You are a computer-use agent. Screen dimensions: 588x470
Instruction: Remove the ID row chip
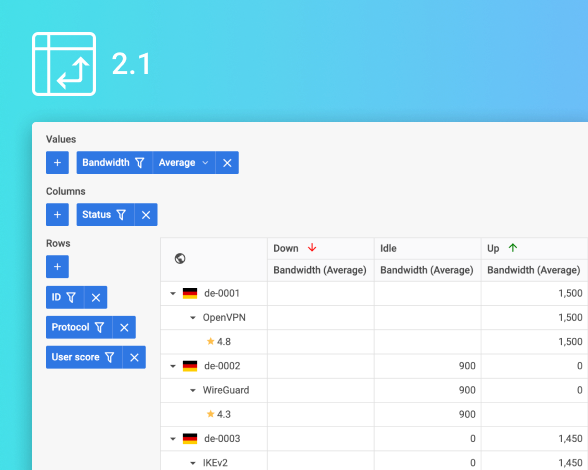(96, 297)
